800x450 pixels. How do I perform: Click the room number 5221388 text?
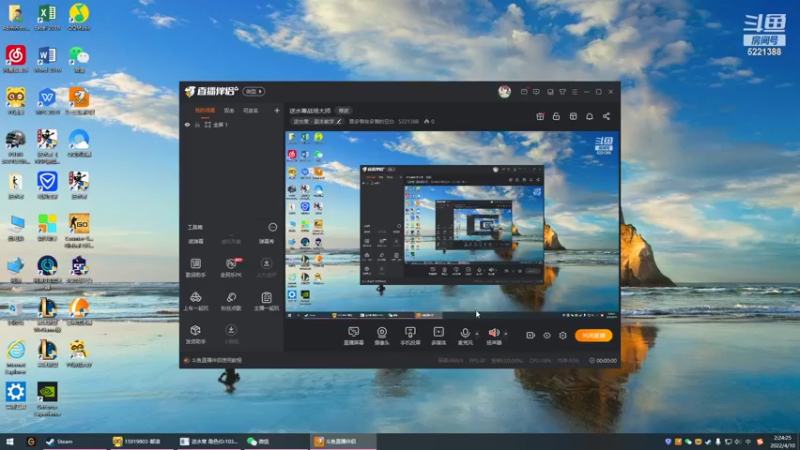click(408, 121)
